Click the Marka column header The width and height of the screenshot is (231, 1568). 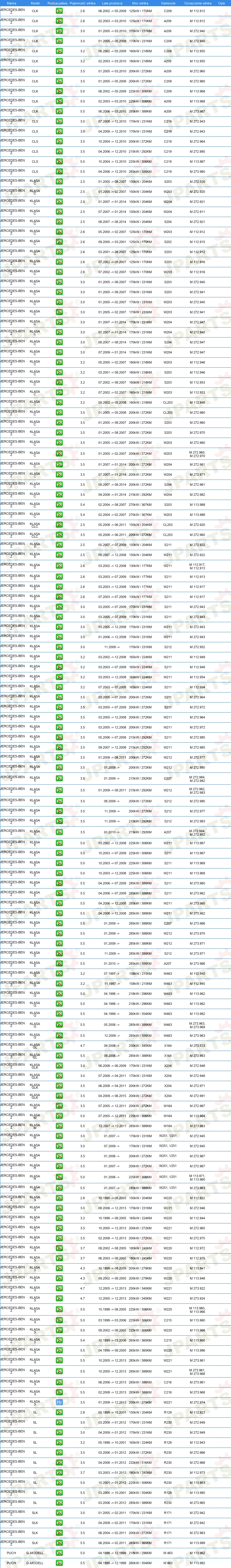click(12, 3)
